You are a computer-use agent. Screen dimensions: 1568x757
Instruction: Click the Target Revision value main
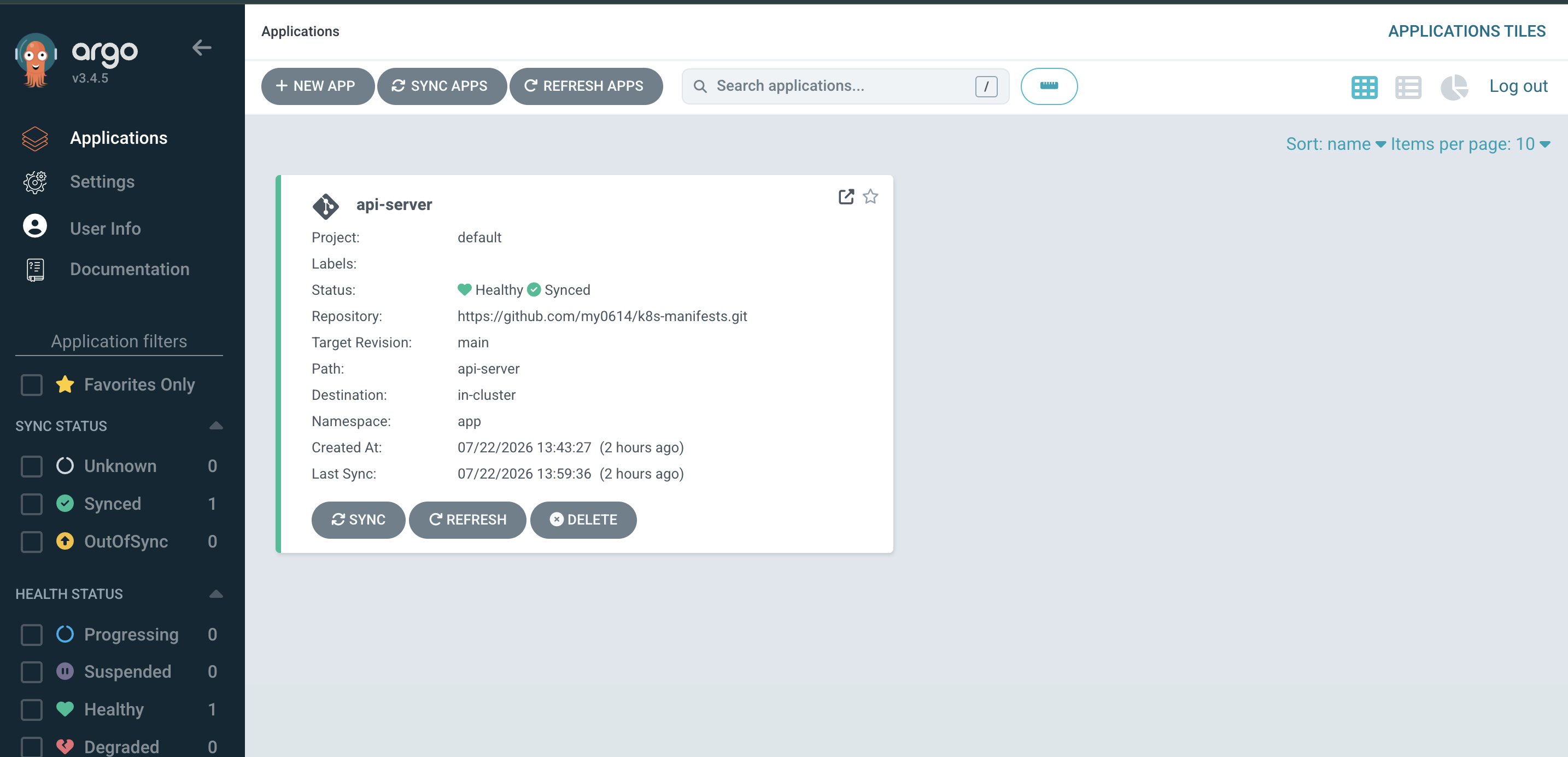click(x=473, y=342)
